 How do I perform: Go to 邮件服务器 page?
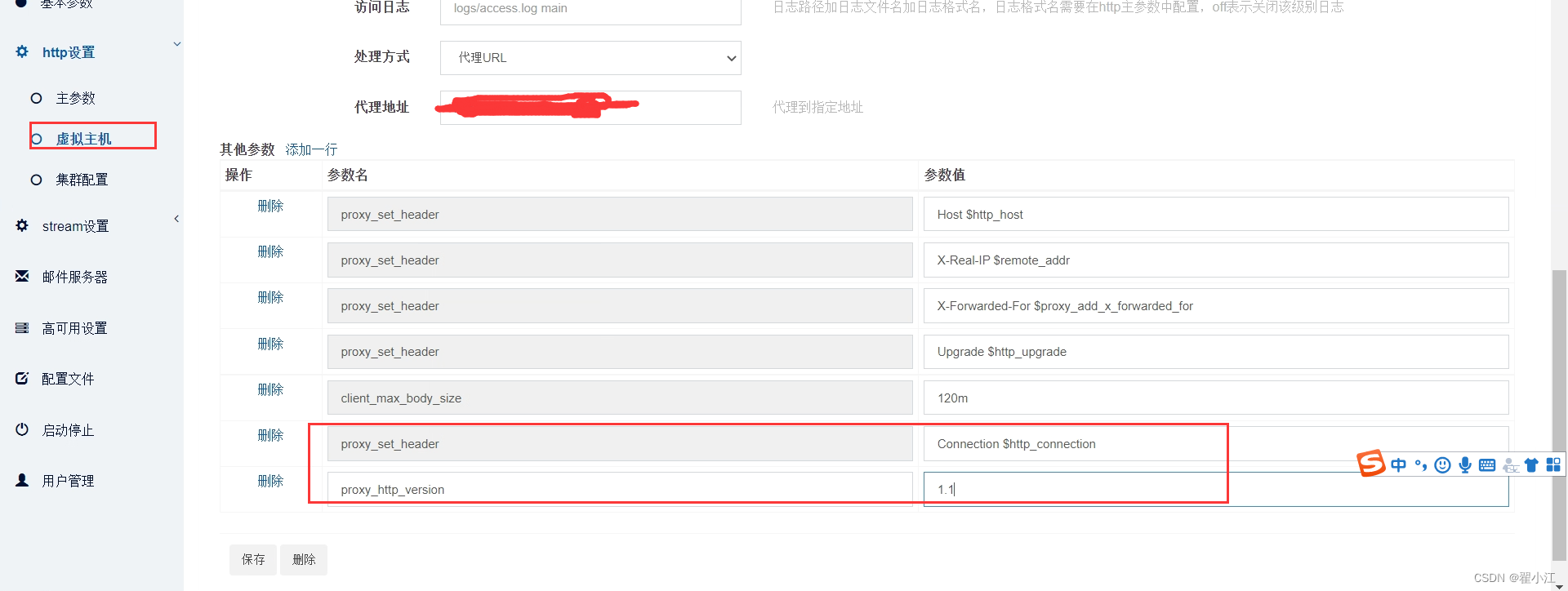click(74, 278)
